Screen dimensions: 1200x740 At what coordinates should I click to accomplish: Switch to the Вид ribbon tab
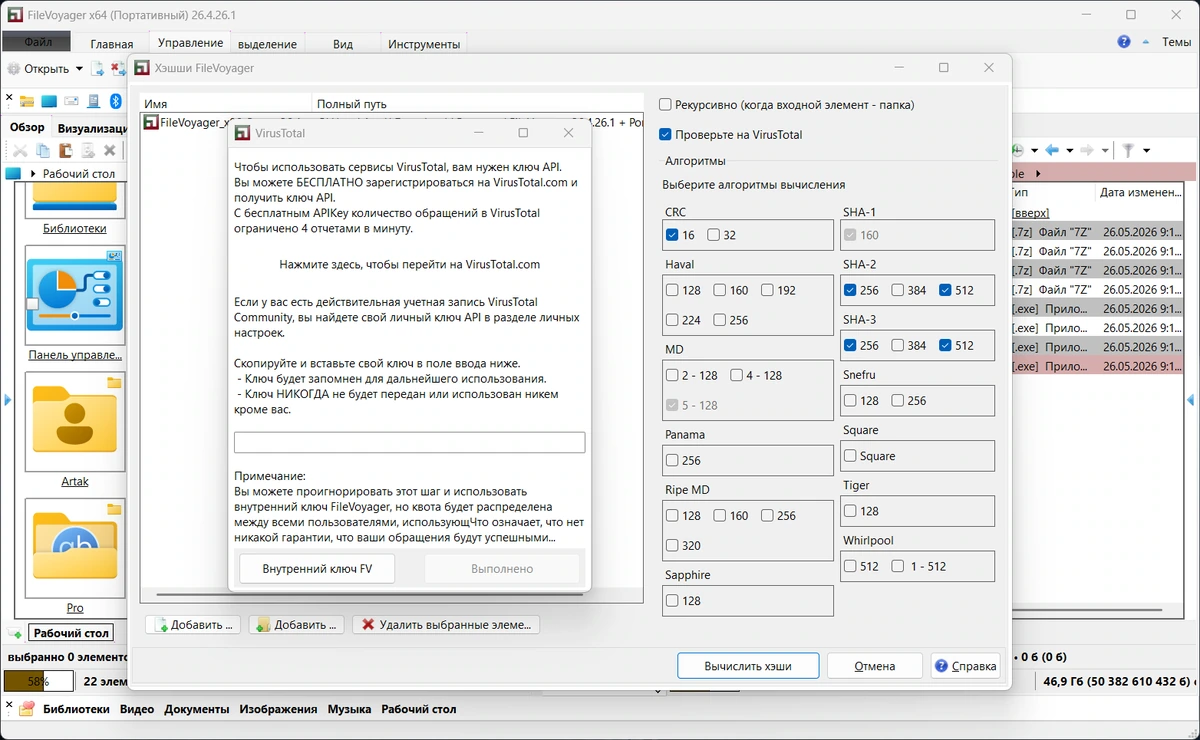tap(343, 43)
